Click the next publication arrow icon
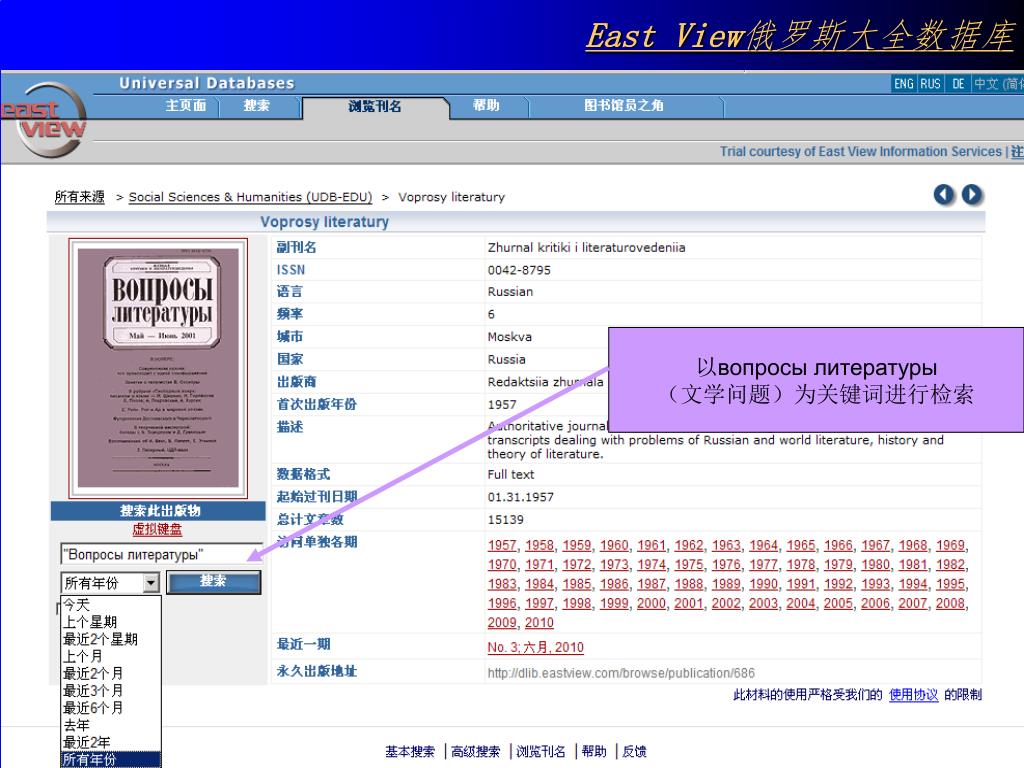The image size is (1024, 768). coord(972,195)
